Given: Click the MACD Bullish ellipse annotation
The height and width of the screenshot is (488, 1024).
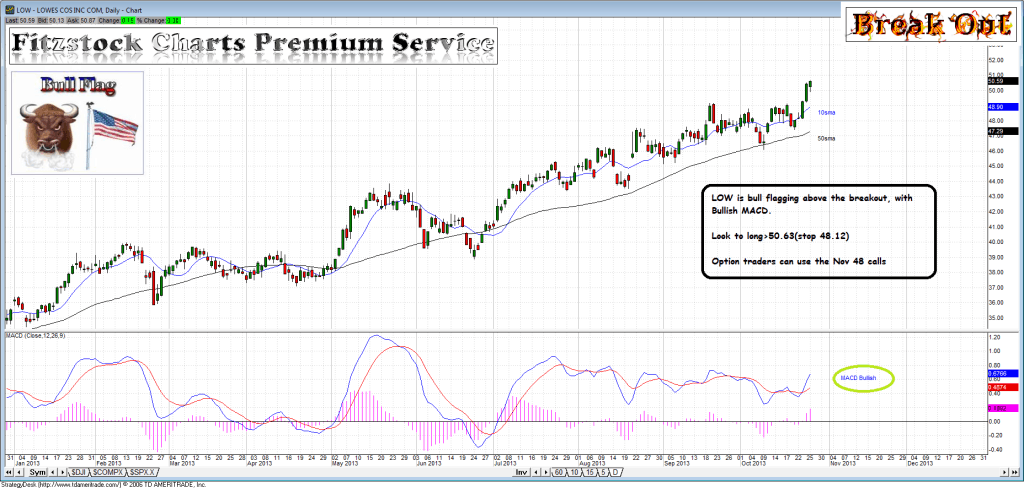Looking at the screenshot, I should (859, 378).
